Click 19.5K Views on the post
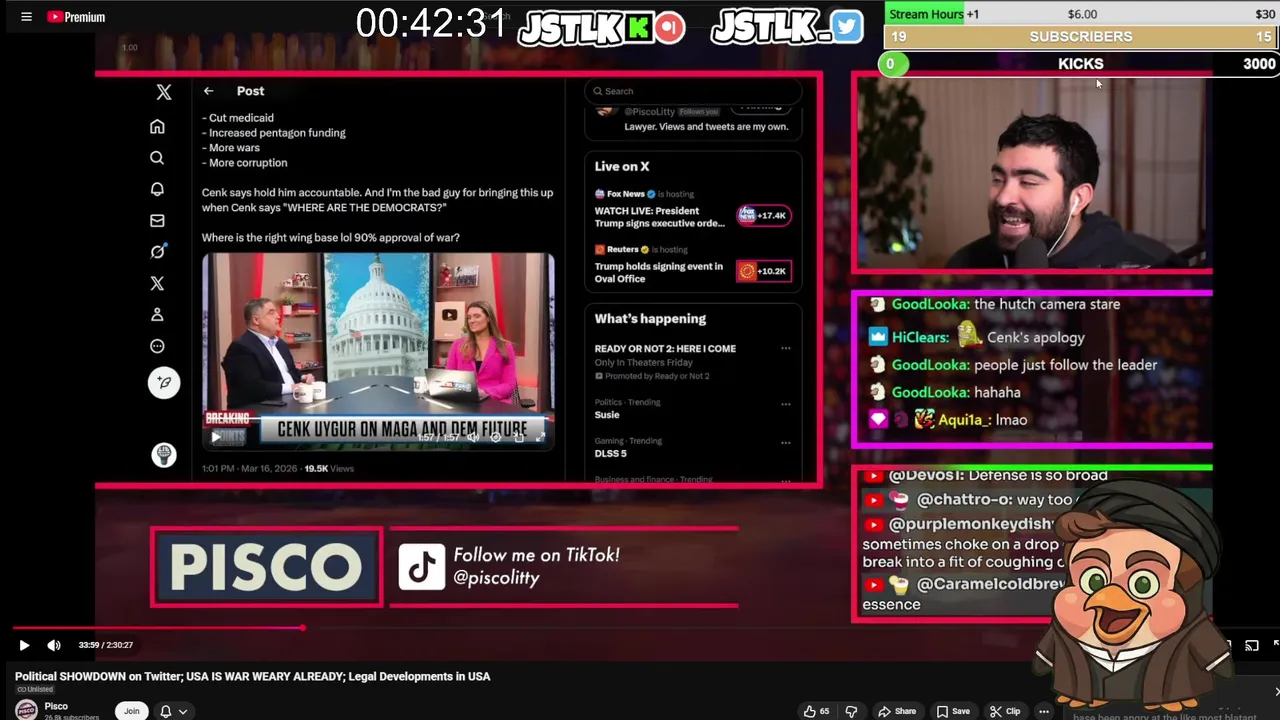1280x720 pixels. pyautogui.click(x=329, y=468)
